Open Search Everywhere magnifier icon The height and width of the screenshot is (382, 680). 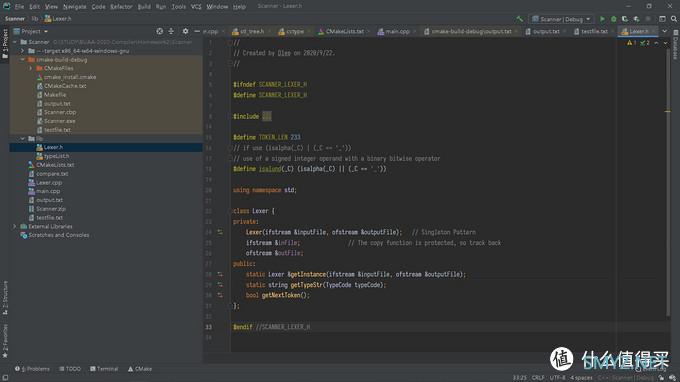click(674, 19)
